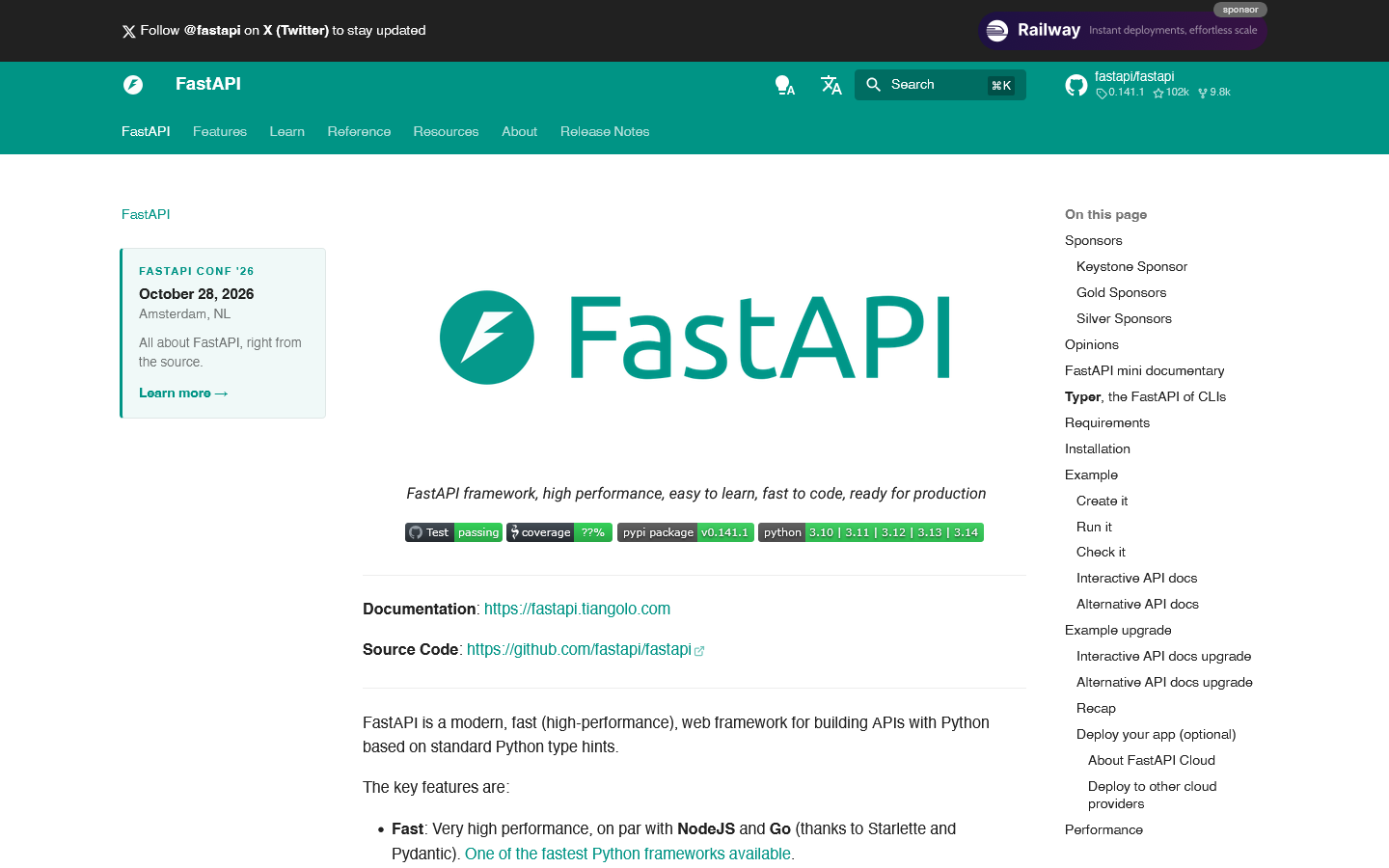Click the sponsor label badge

[x=1240, y=10]
